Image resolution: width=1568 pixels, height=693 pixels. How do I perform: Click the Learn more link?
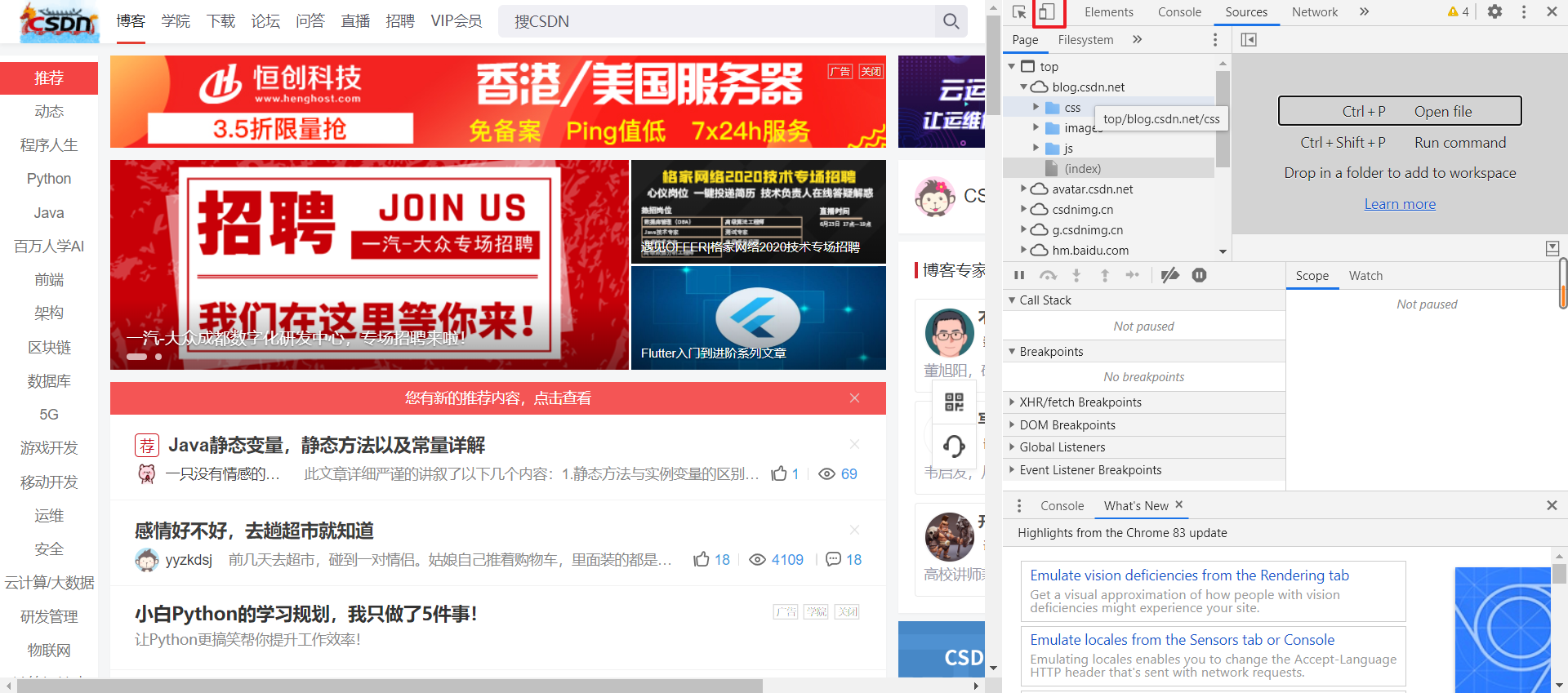pyautogui.click(x=1400, y=204)
